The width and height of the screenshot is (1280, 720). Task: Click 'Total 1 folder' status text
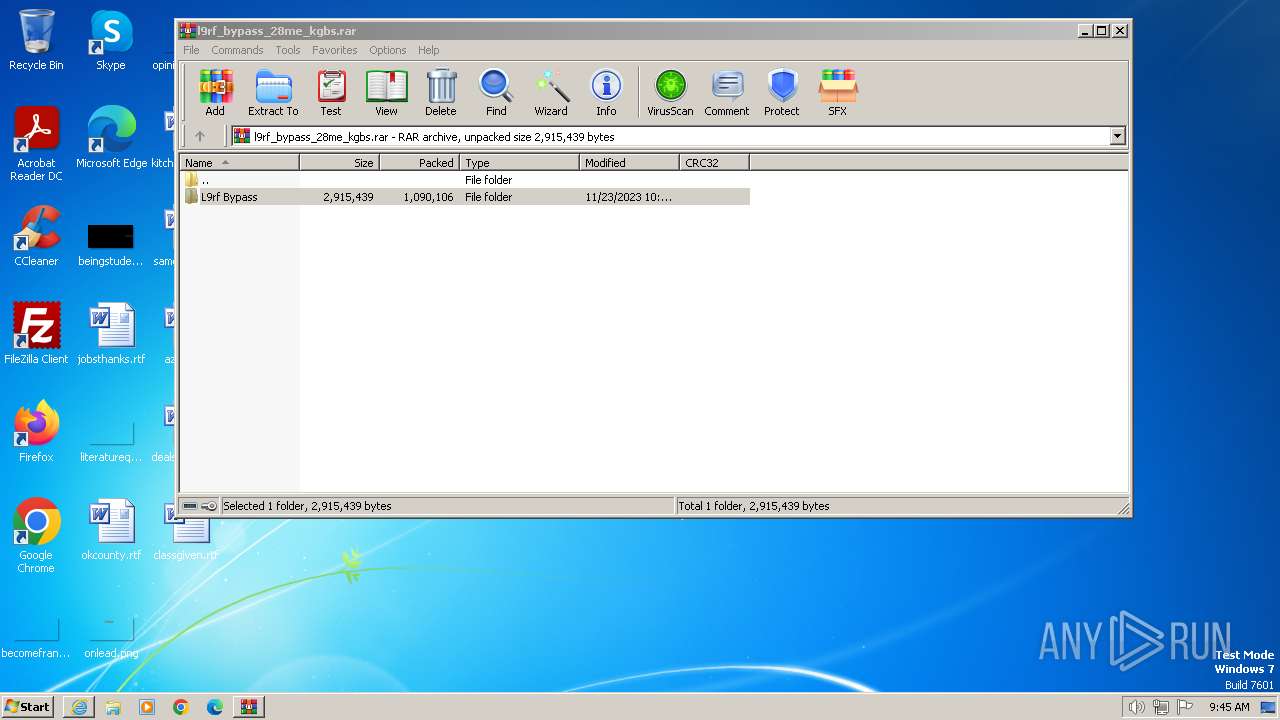(753, 506)
